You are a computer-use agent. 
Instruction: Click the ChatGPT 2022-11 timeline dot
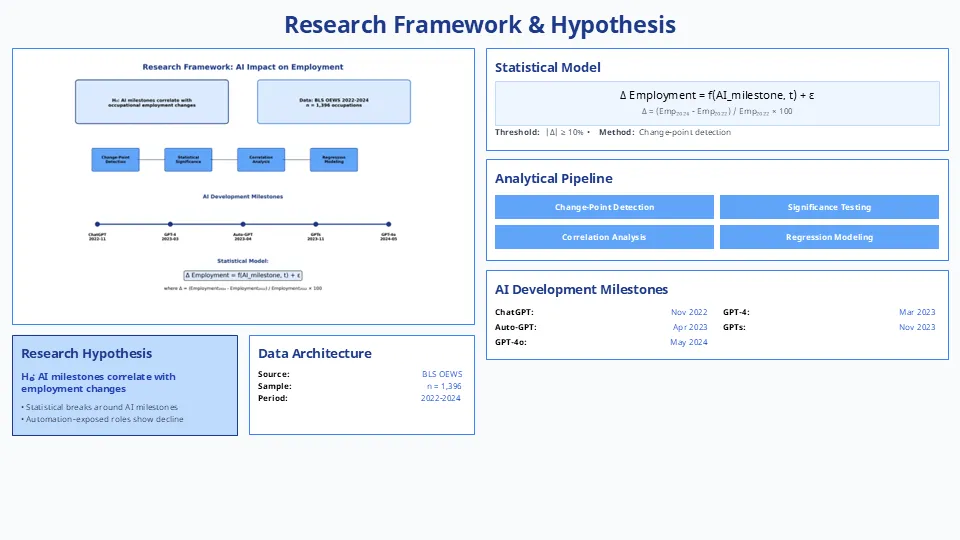tap(97, 224)
